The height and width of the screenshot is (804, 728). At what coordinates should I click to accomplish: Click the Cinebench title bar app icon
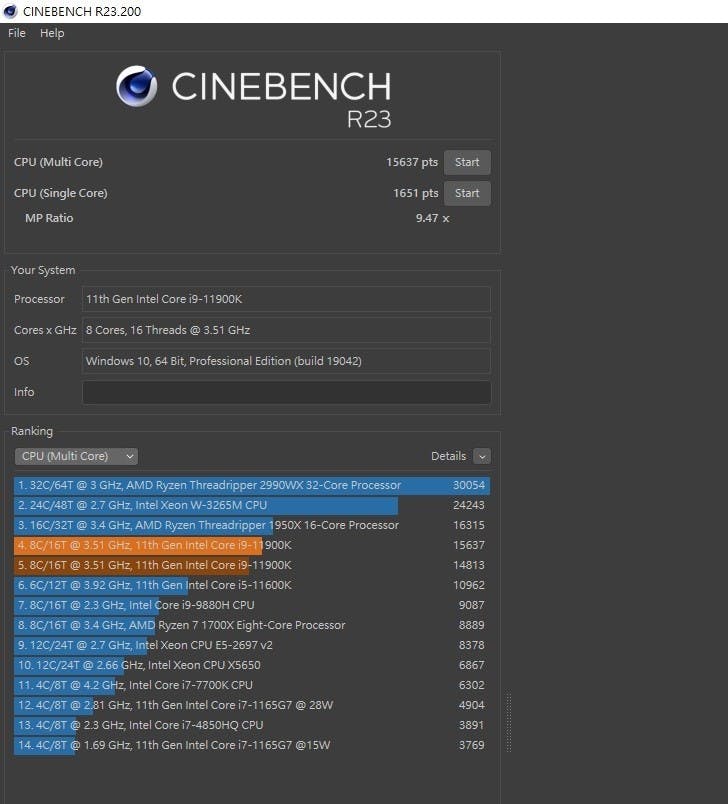point(10,10)
